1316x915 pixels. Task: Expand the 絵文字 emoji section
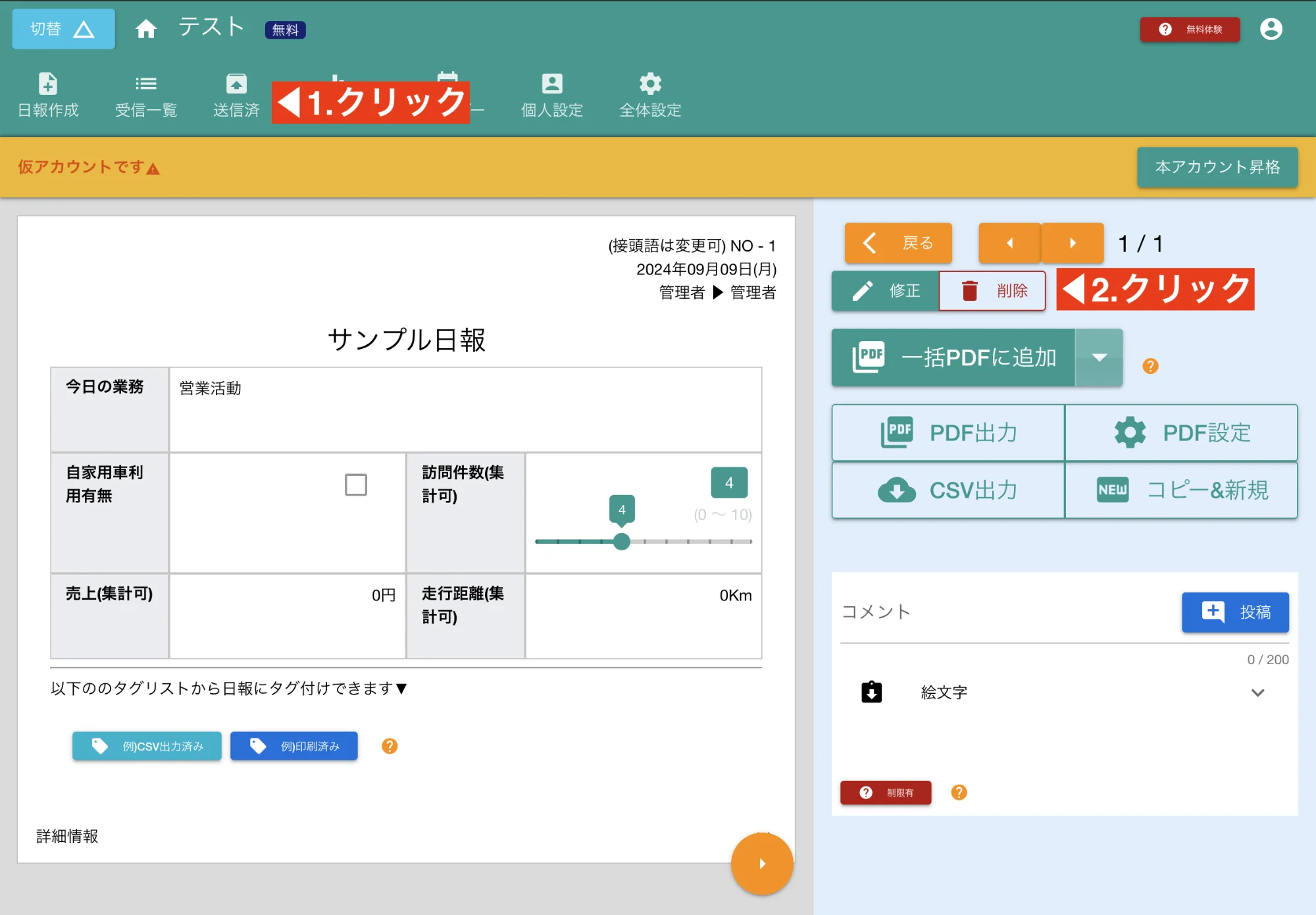coord(1259,692)
